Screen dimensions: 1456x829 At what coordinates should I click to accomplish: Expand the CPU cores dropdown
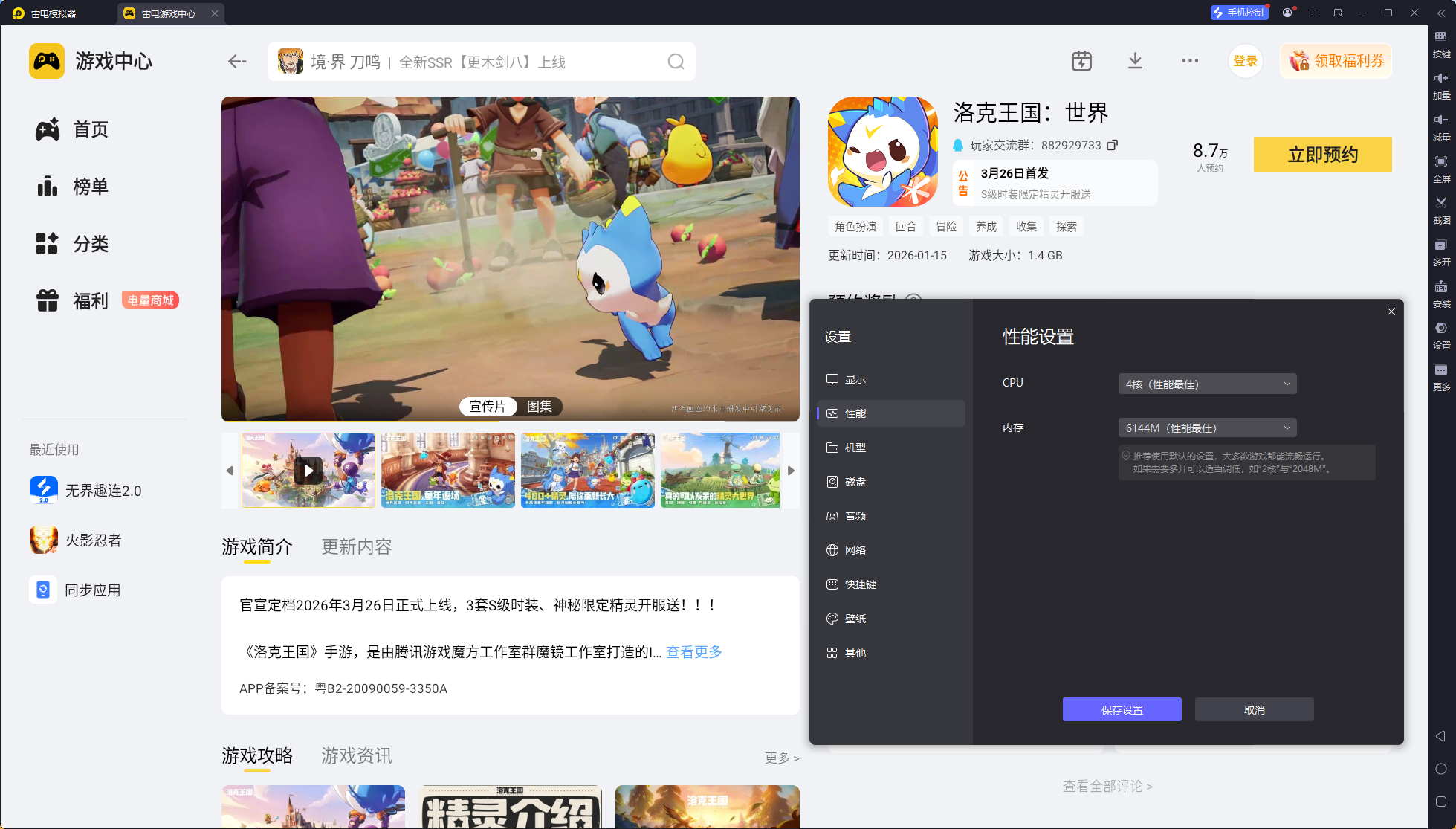tap(1207, 384)
